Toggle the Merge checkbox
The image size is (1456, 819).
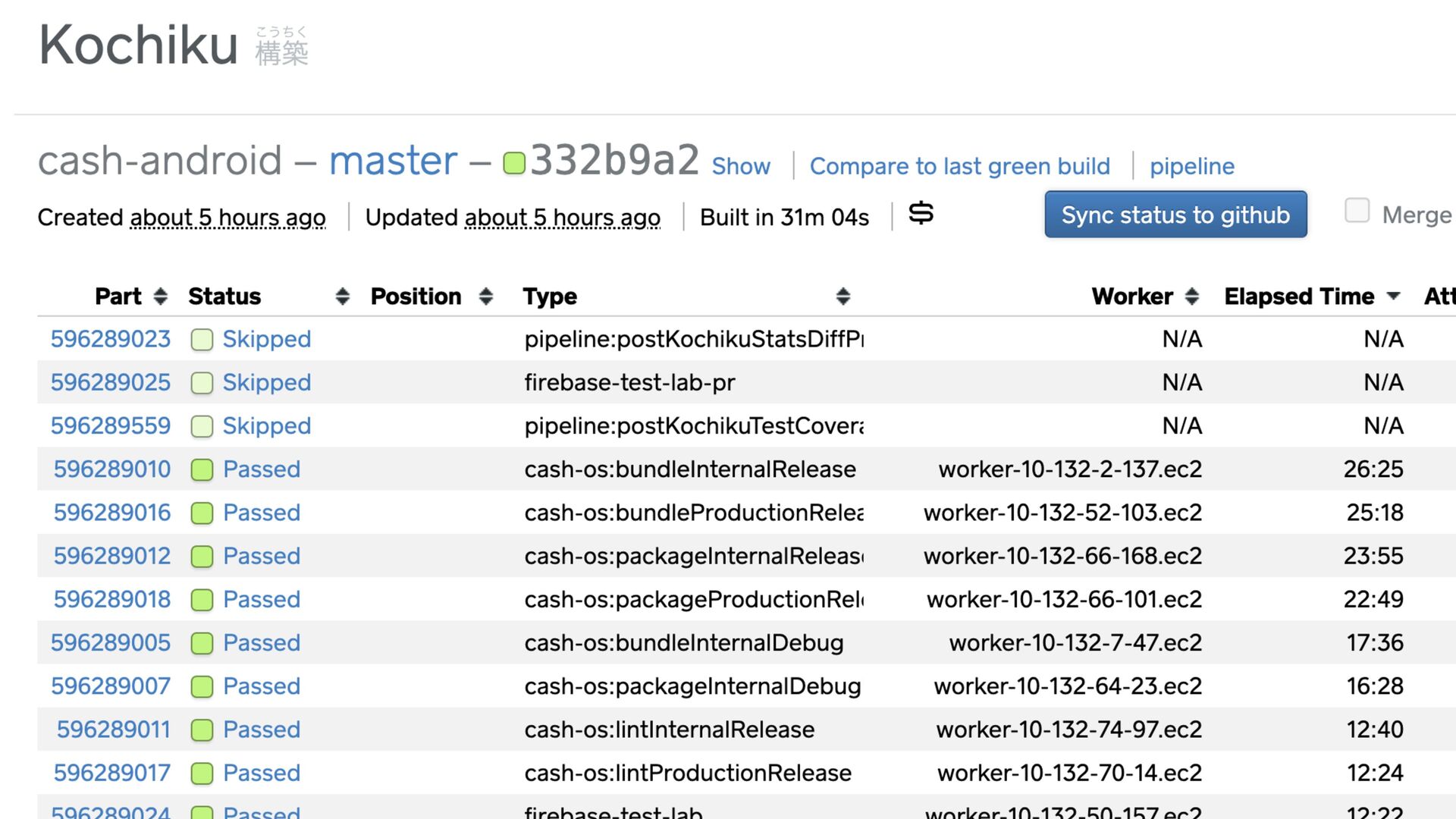(x=1357, y=211)
